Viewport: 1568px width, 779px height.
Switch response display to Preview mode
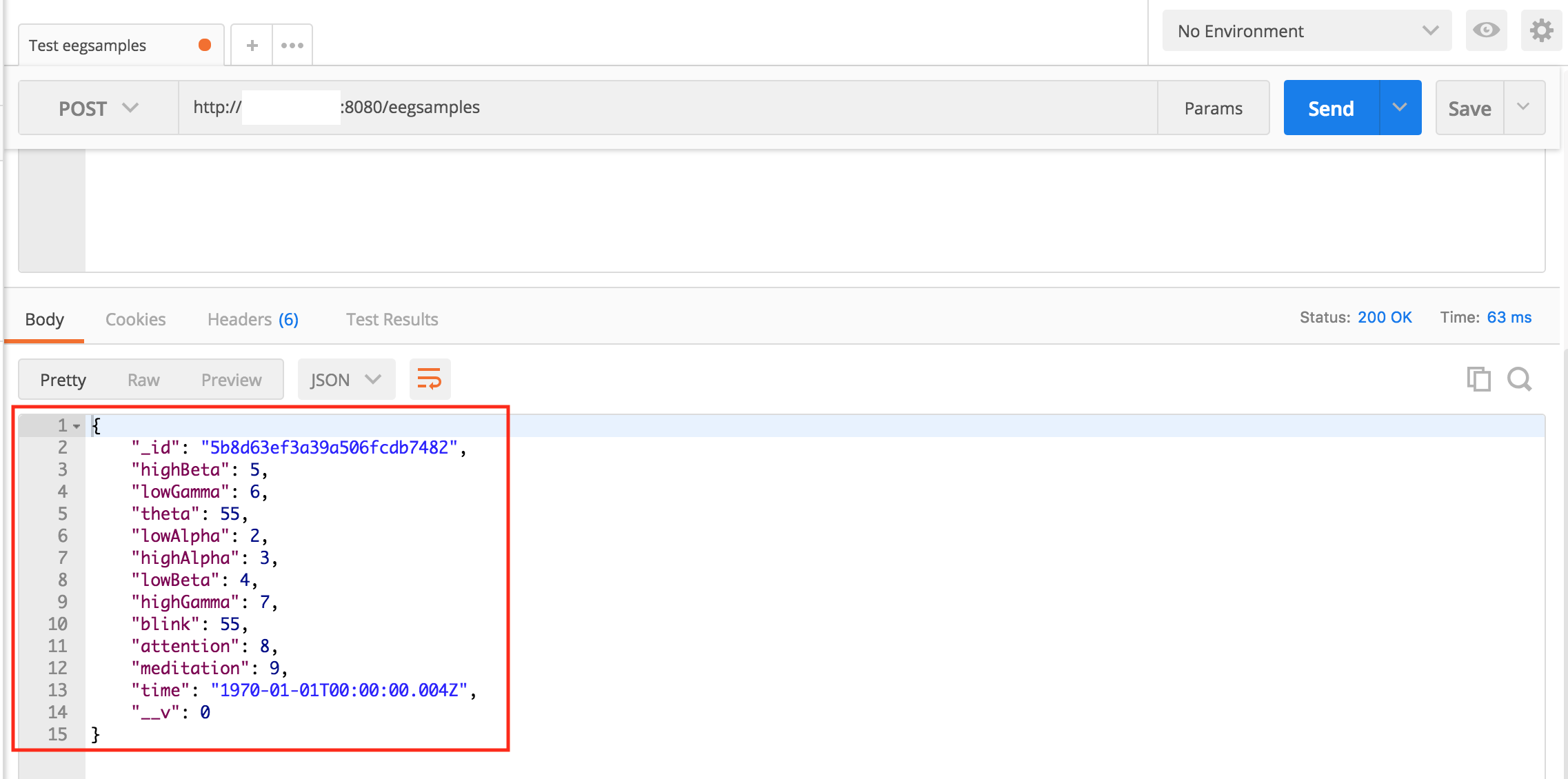(231, 378)
